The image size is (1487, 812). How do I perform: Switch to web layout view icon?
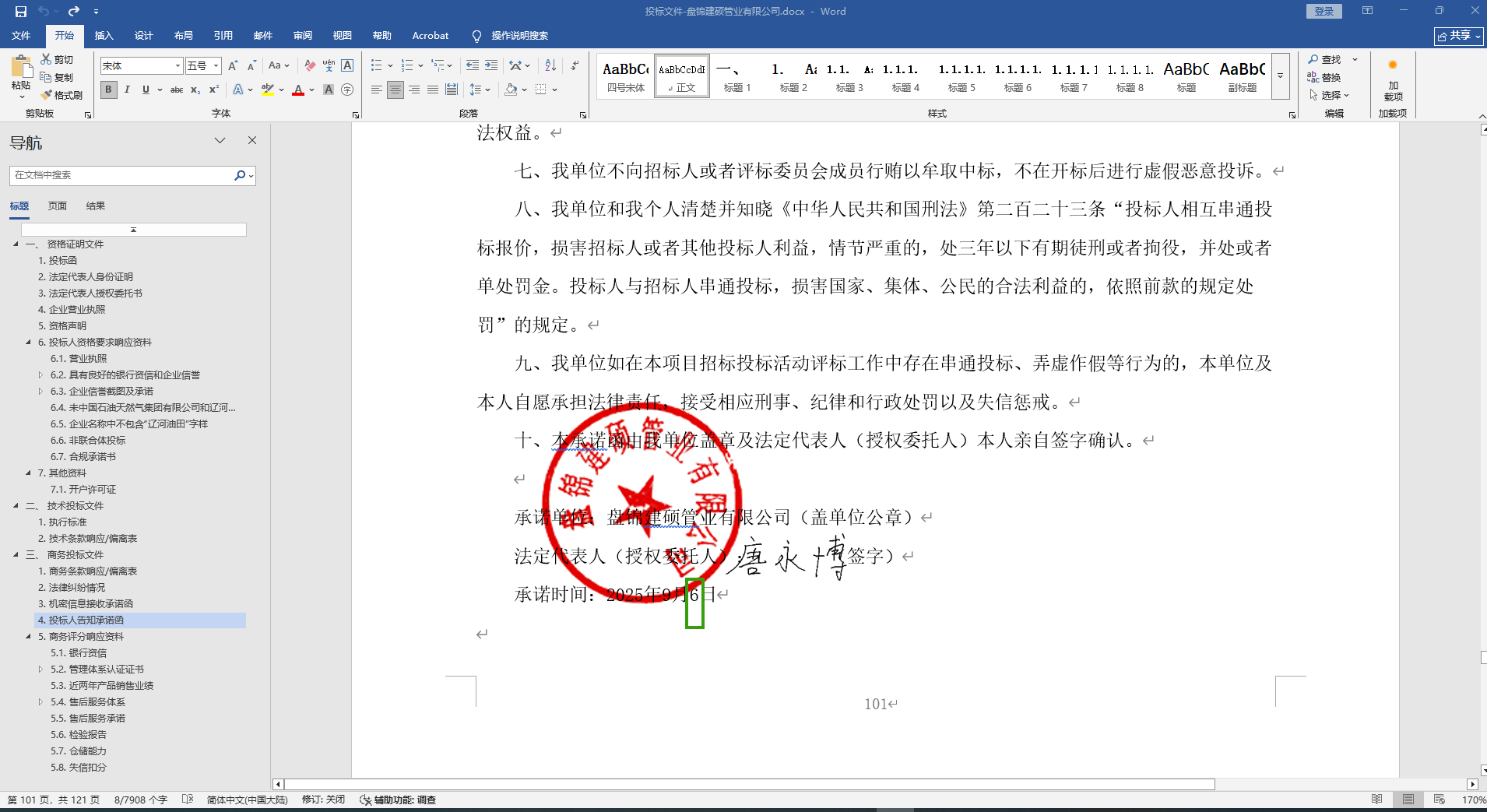pos(1439,800)
